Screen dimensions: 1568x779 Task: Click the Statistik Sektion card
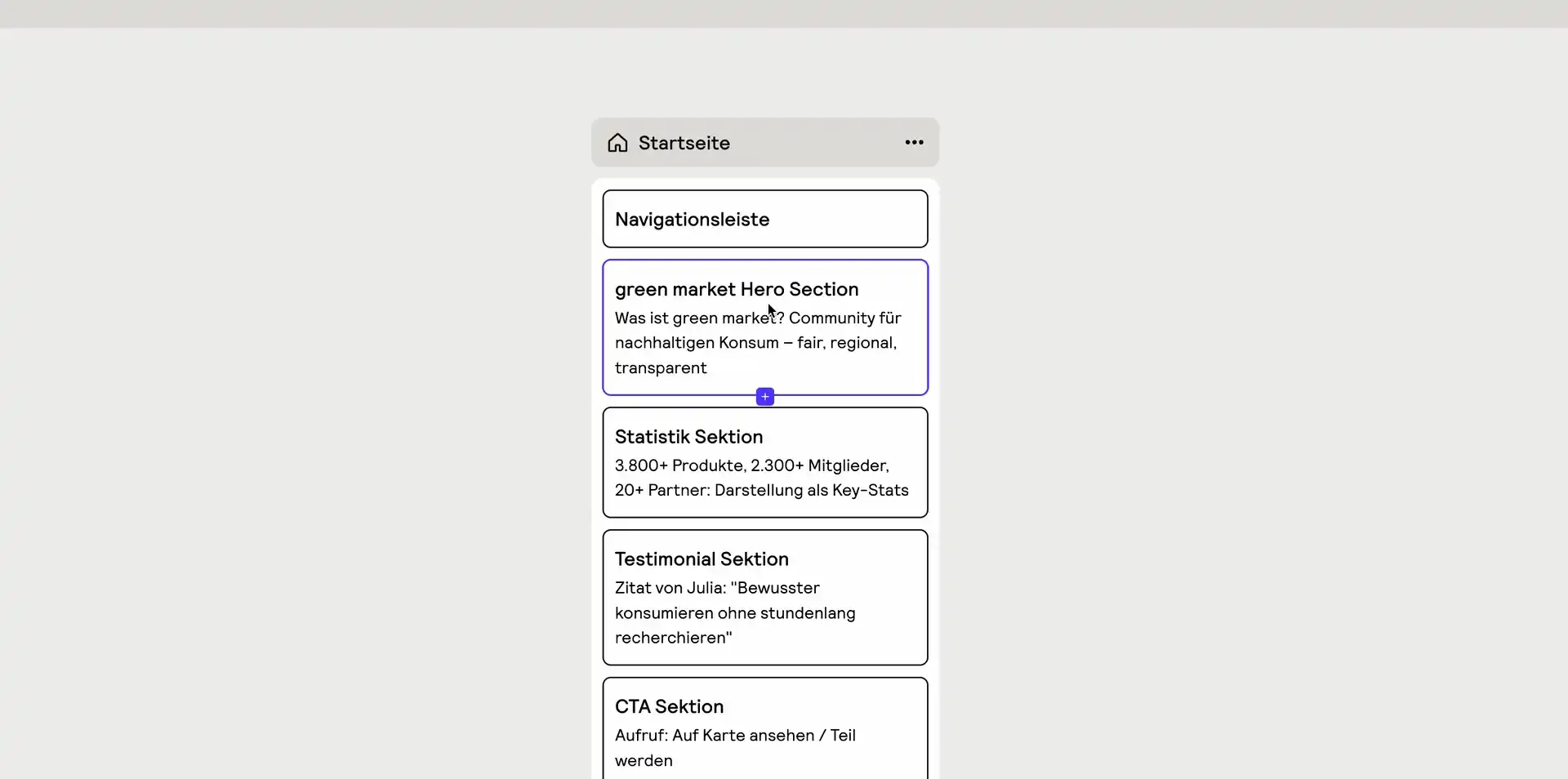coord(764,462)
